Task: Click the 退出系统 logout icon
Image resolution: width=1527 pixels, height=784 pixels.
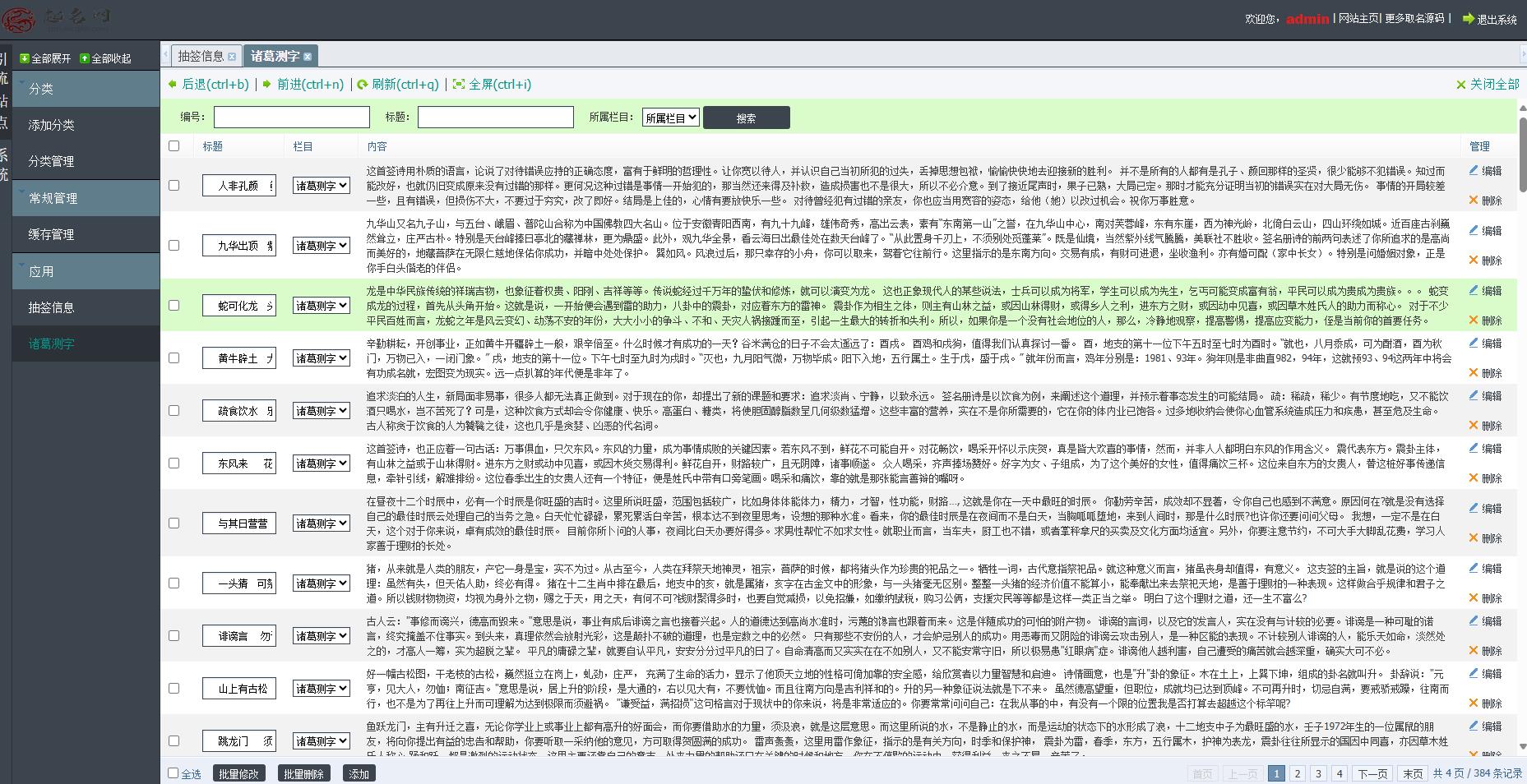Action: [x=1468, y=19]
